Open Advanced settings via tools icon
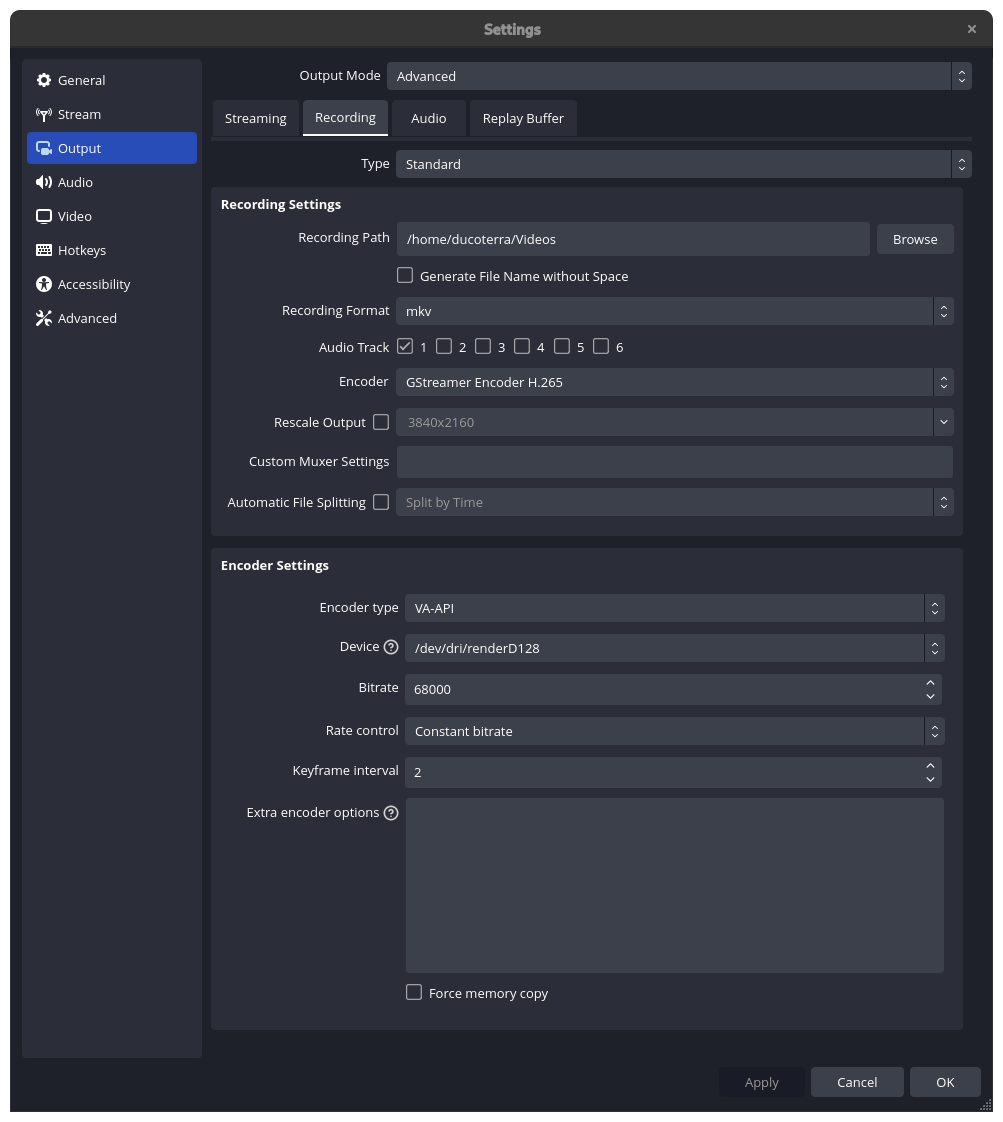 pyautogui.click(x=44, y=318)
